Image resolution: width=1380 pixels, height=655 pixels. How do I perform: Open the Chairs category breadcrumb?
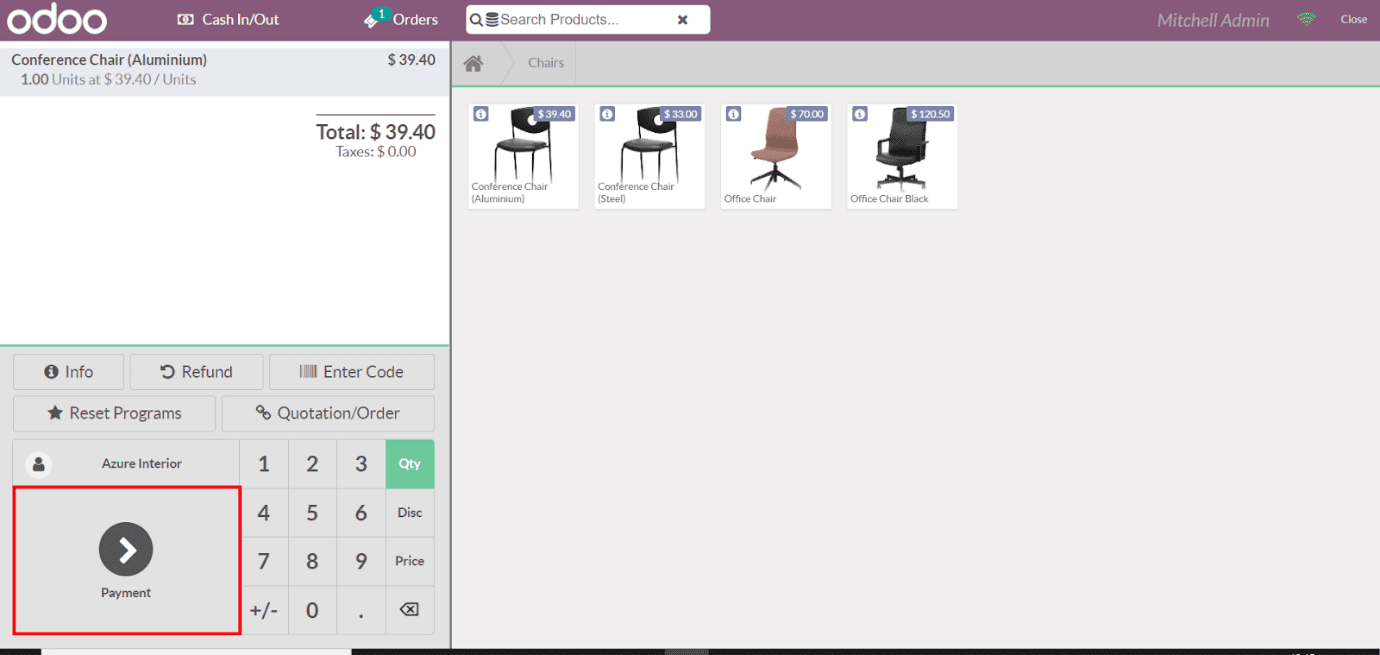point(546,62)
